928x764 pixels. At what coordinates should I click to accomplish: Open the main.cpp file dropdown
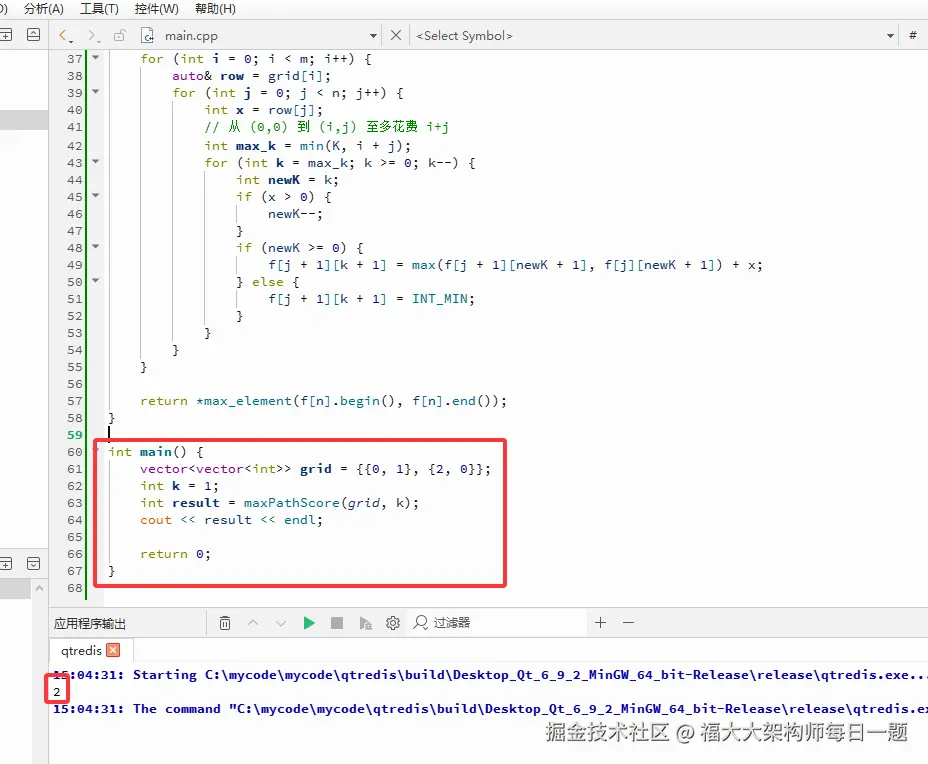coord(373,36)
